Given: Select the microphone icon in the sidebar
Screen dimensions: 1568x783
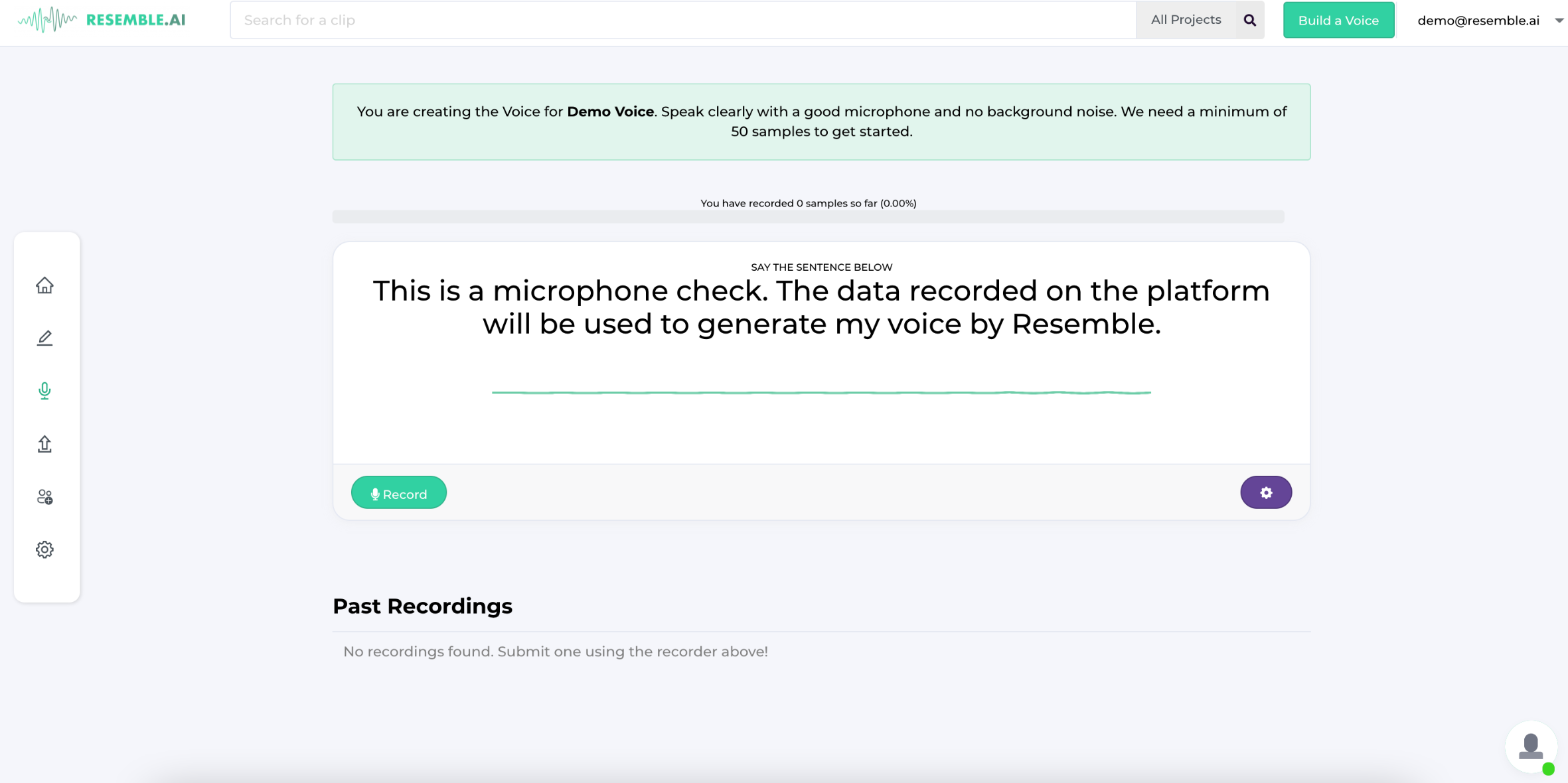Looking at the screenshot, I should click(x=44, y=391).
